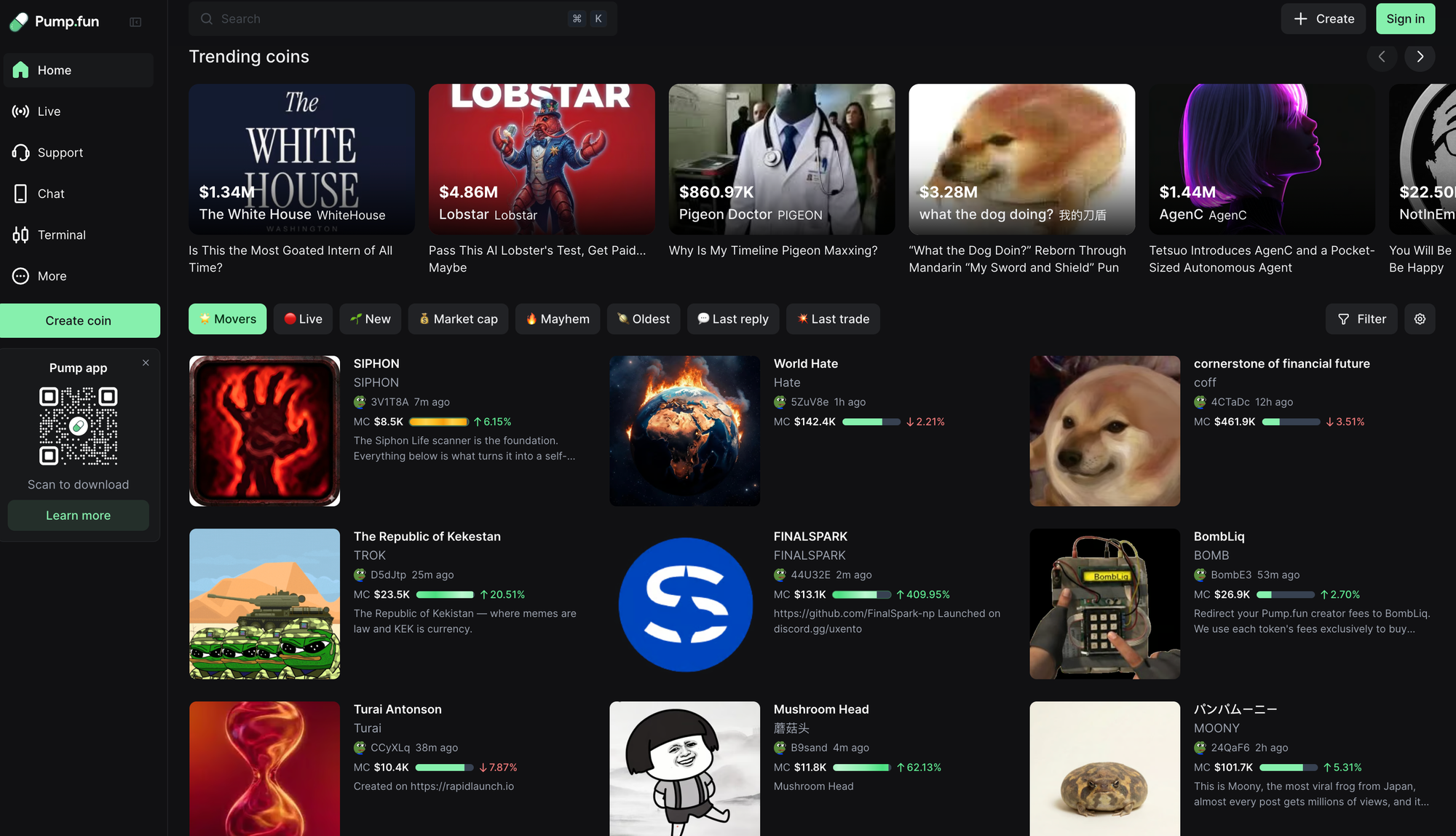Open the Live section in sidebar
The height and width of the screenshot is (836, 1456).
point(49,111)
